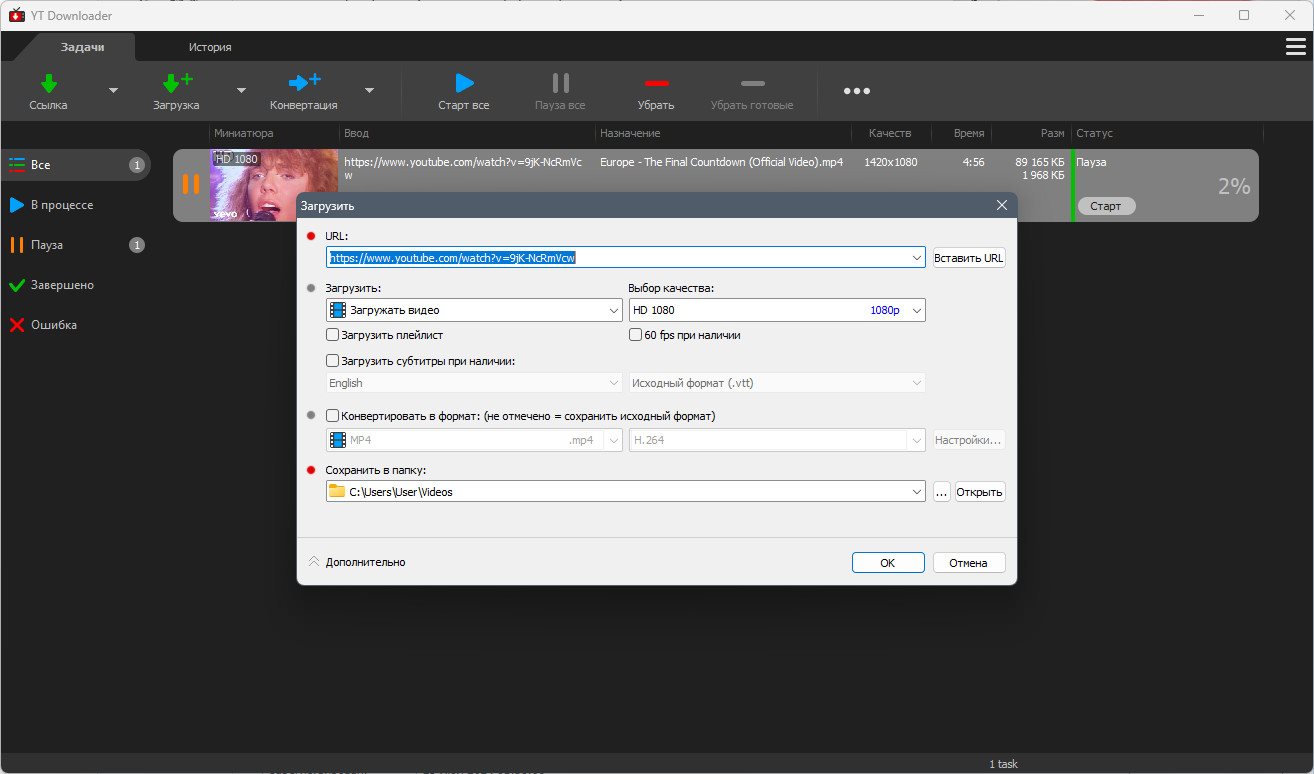1314x774 pixels.
Task: Open the Выбор качества HD 1080 dropdown
Action: pos(776,310)
